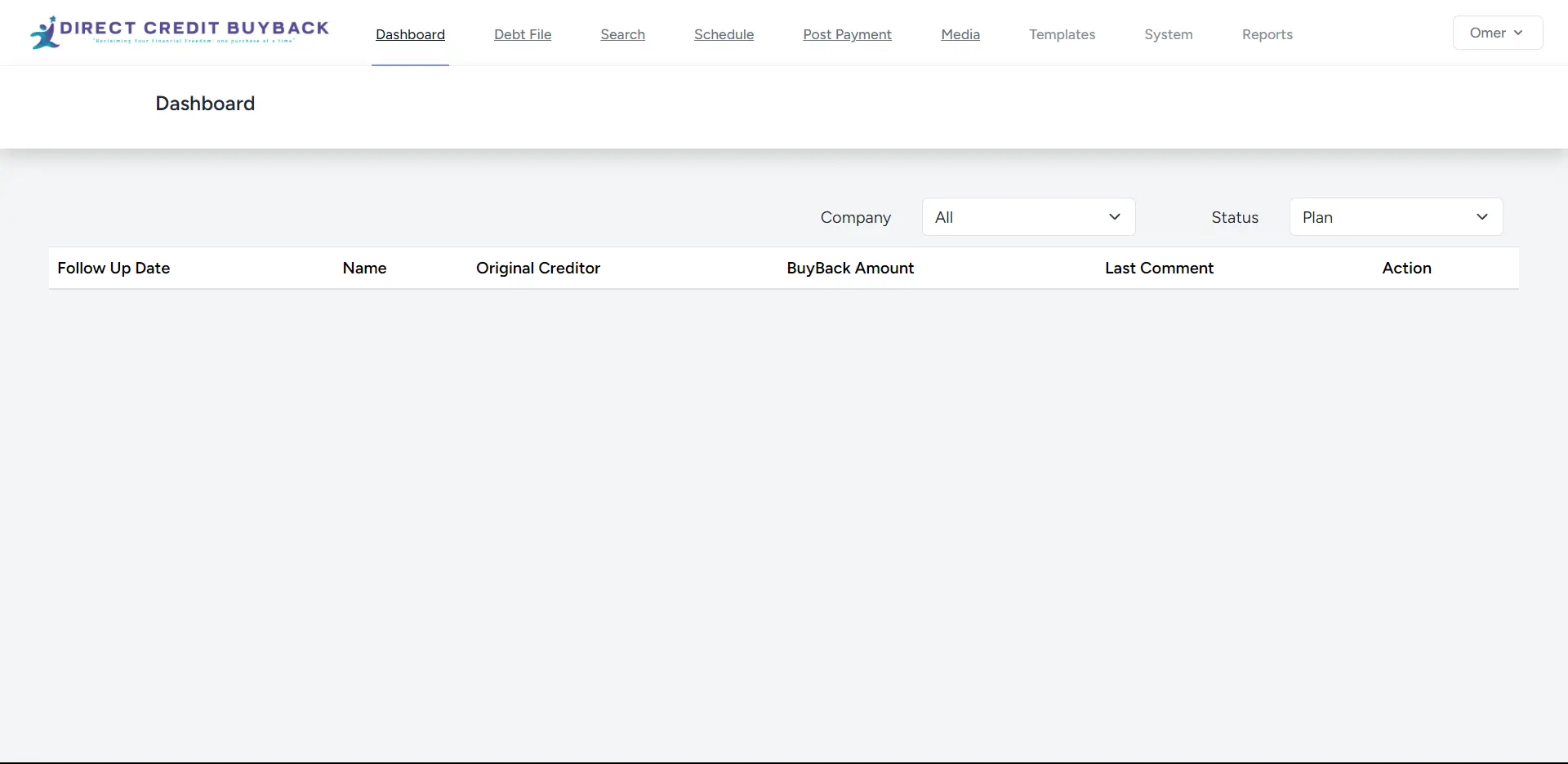Click the Original Creditor column header

coord(537,268)
